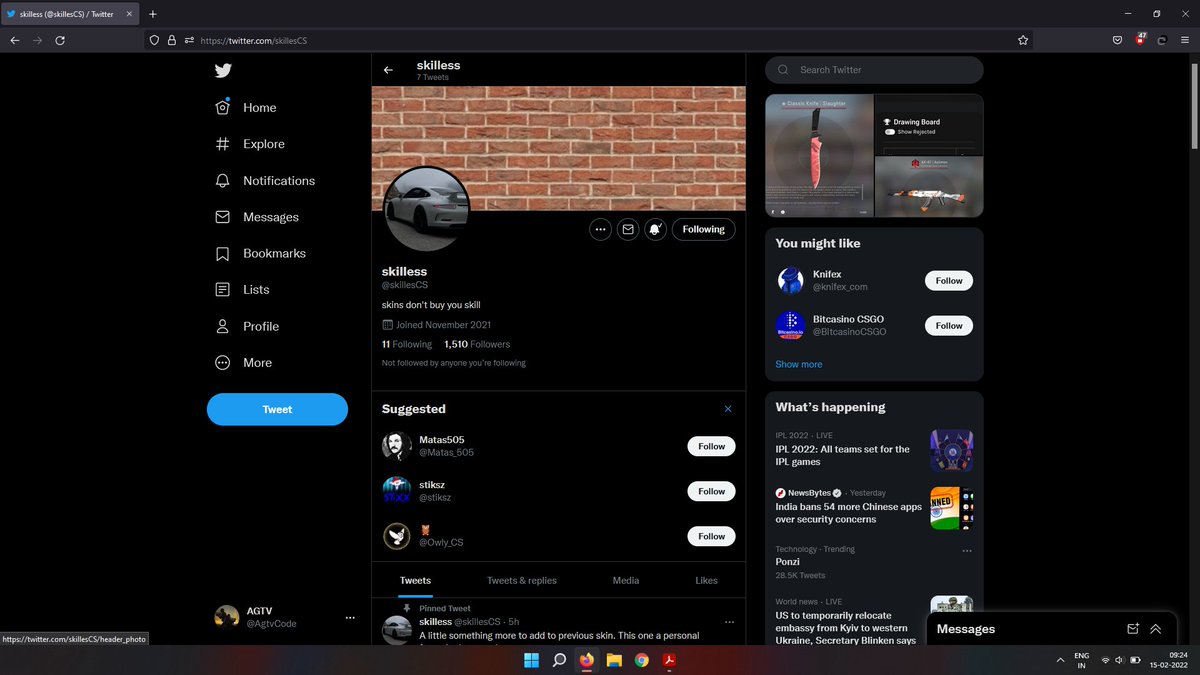Compose new message icon in Messages dock
The height and width of the screenshot is (675, 1200).
1133,629
